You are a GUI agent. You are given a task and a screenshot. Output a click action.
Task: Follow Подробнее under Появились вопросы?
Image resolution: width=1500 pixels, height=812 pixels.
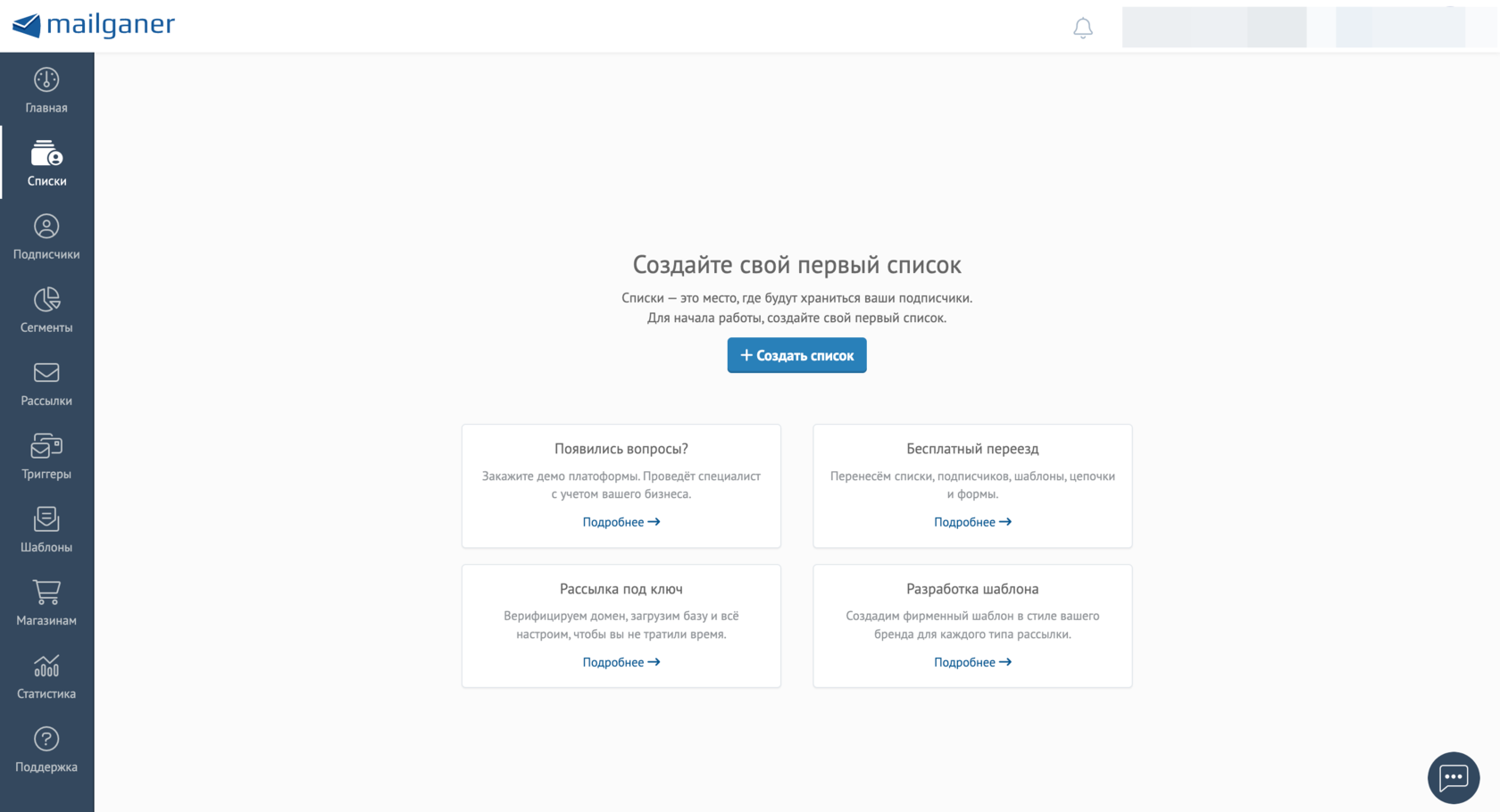coord(621,522)
